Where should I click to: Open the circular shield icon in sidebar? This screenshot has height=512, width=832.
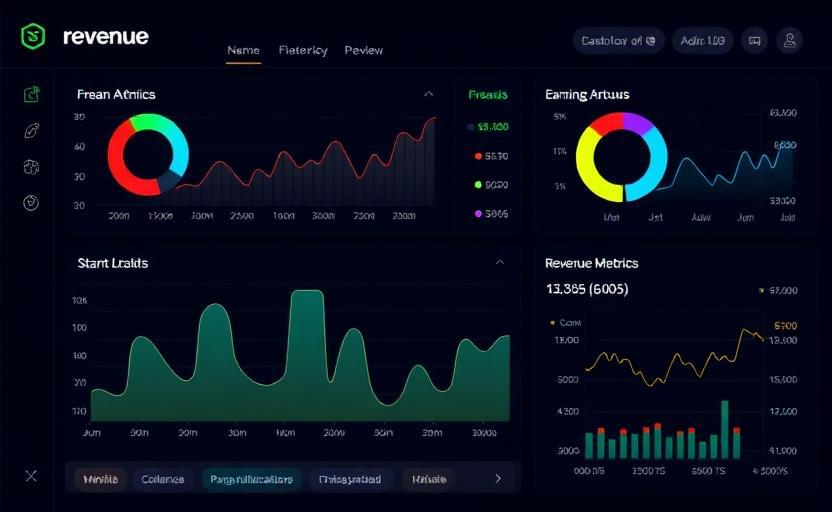[32, 203]
